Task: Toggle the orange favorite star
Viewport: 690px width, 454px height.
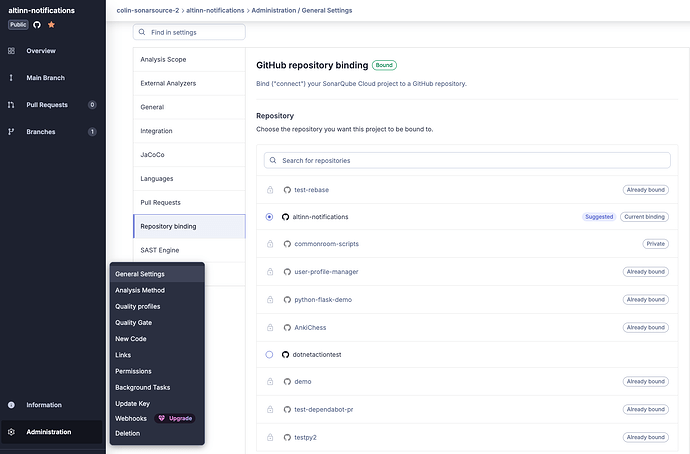Action: [x=51, y=24]
